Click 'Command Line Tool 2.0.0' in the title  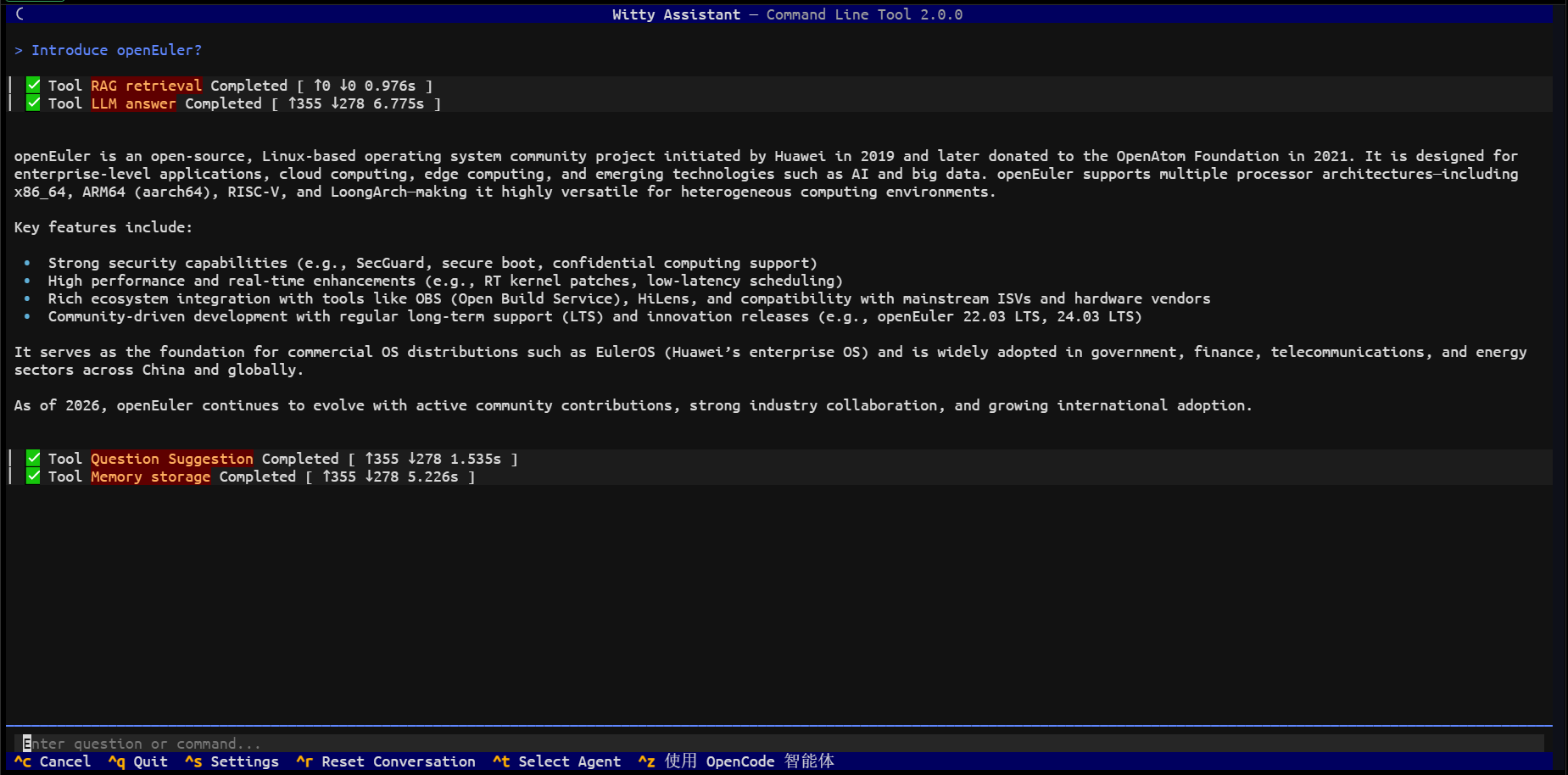tap(864, 14)
